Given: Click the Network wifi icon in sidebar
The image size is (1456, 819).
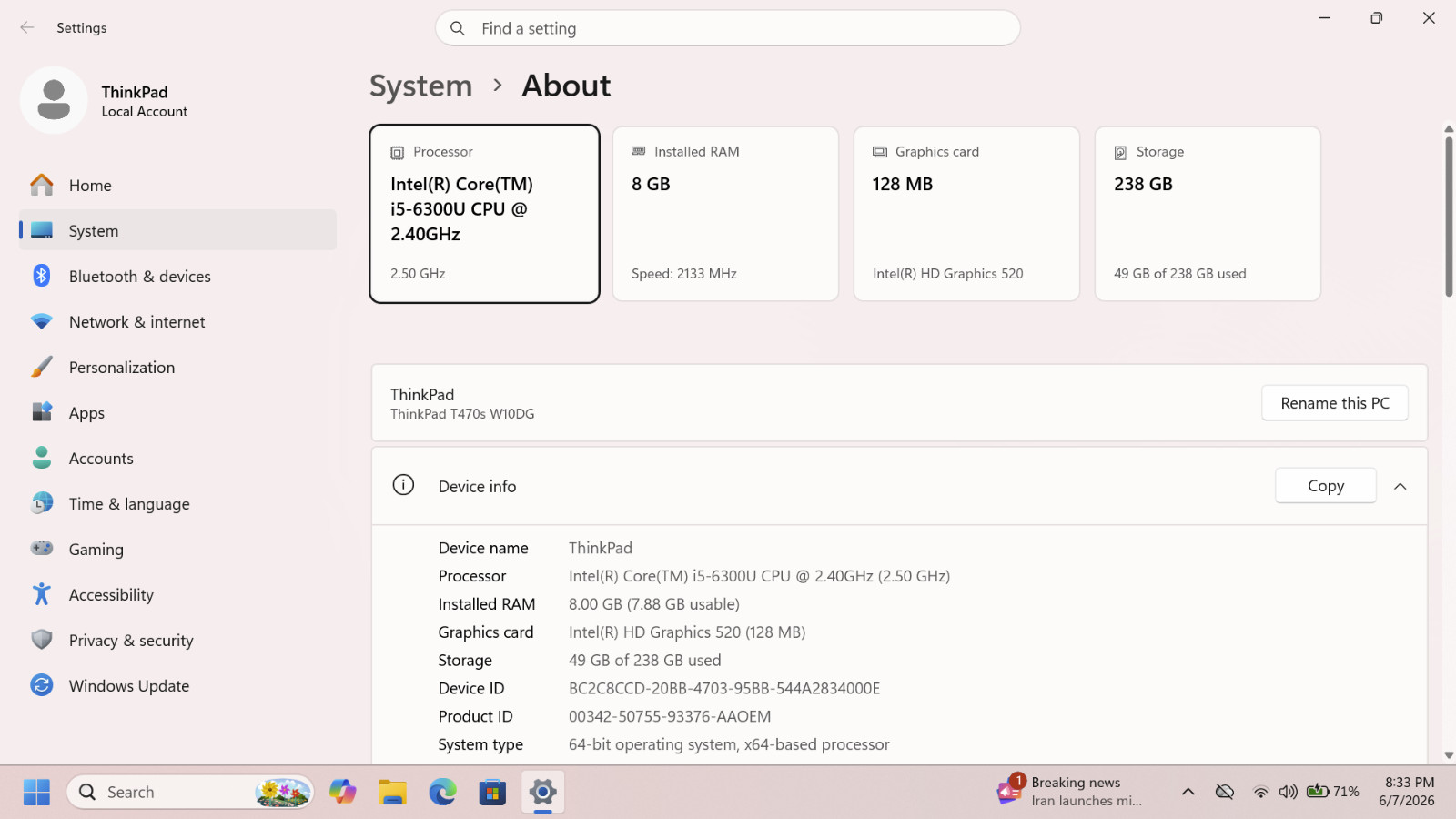Looking at the screenshot, I should click(42, 322).
